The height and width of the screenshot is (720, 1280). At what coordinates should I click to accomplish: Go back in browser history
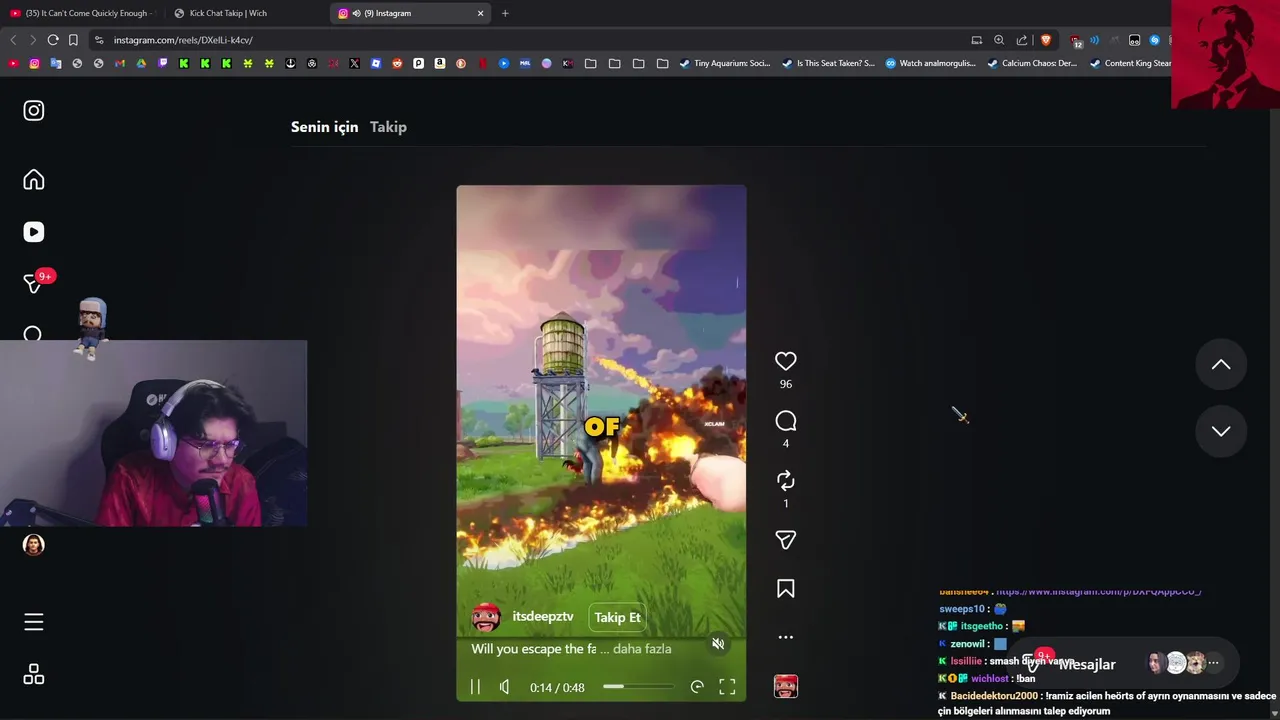[x=13, y=40]
